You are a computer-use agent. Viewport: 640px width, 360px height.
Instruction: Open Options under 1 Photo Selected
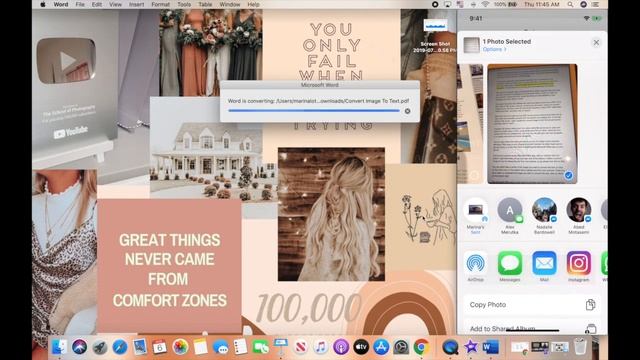point(494,49)
